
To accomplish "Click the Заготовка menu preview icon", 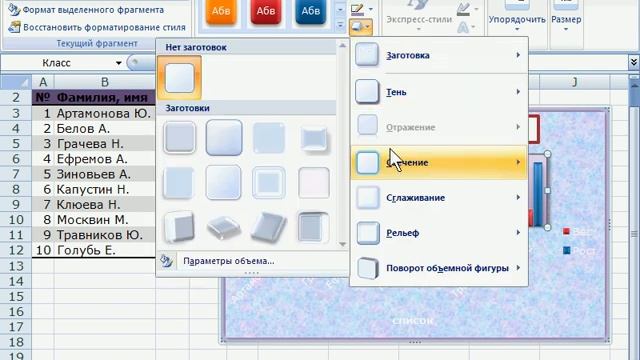I will [x=367, y=55].
